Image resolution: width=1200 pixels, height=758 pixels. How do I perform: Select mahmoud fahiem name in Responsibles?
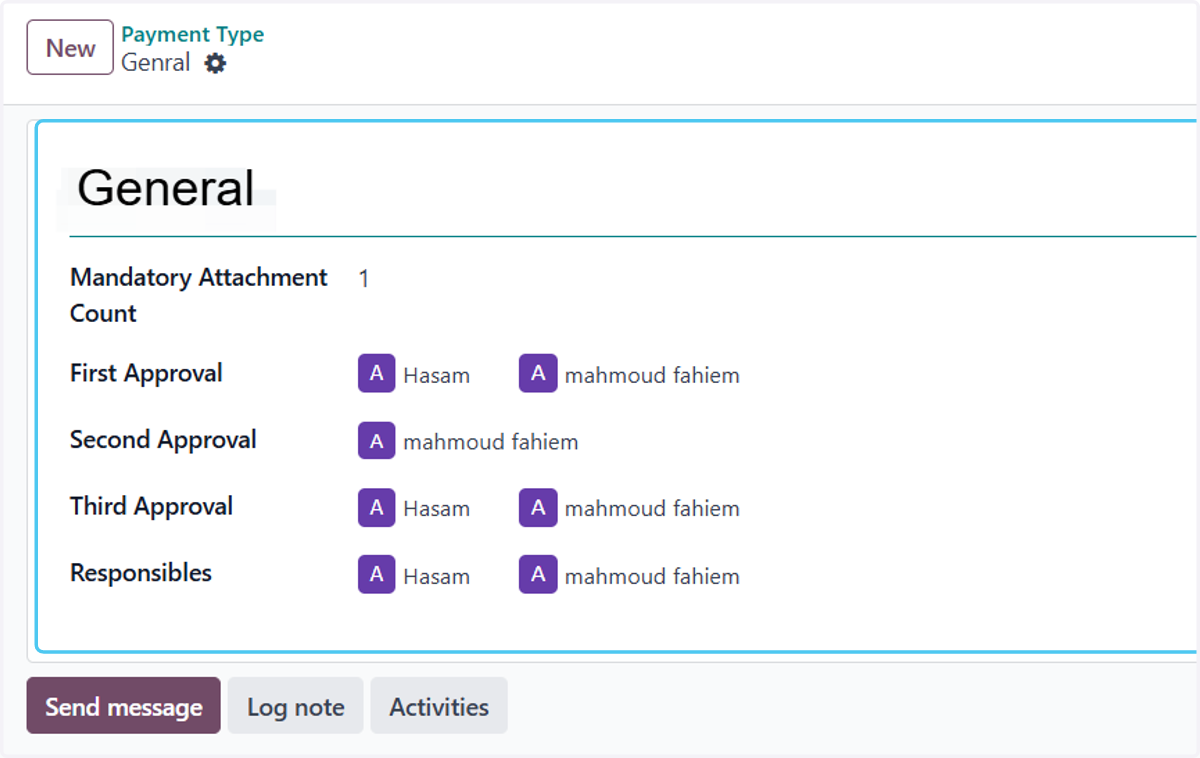[x=652, y=577]
